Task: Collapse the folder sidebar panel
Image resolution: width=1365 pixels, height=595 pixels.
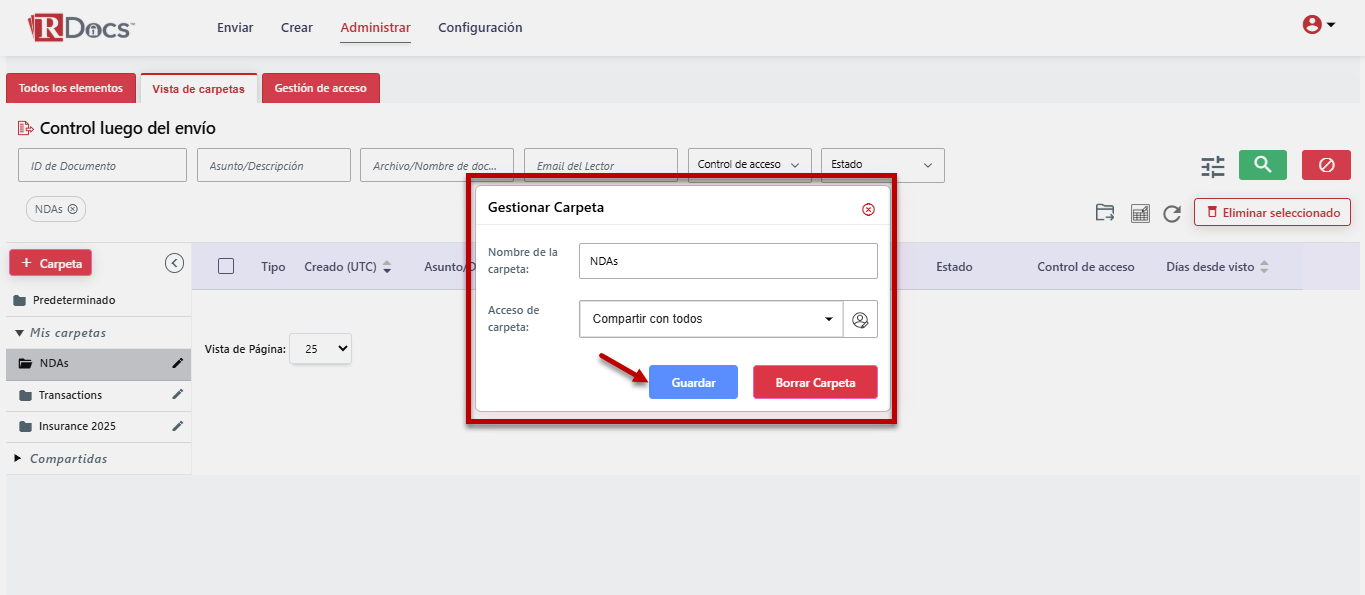Action: pyautogui.click(x=174, y=263)
